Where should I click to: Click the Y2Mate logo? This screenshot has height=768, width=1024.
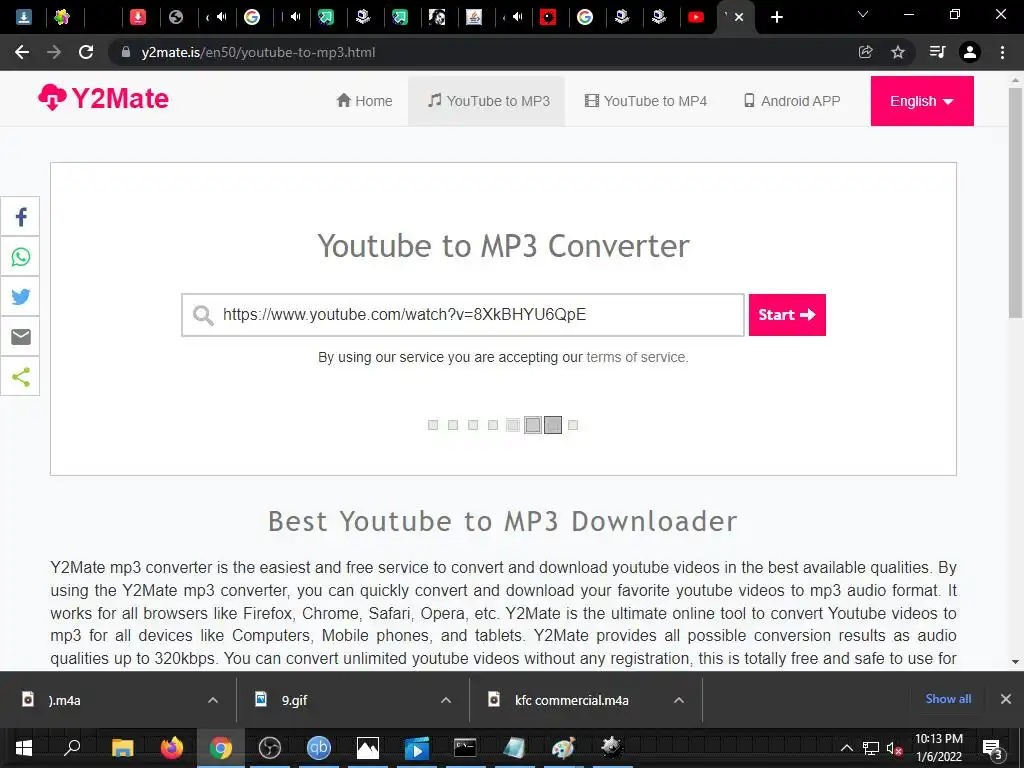[103, 99]
